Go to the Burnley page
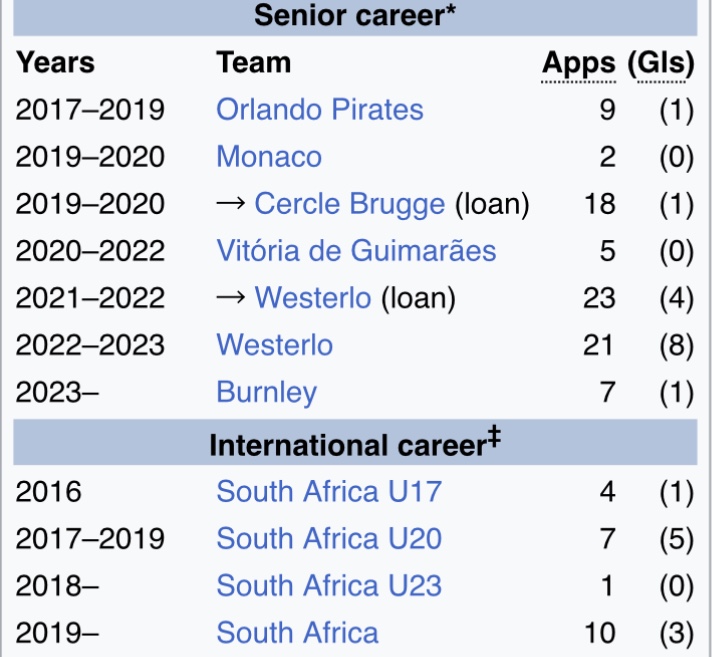The width and height of the screenshot is (714, 657). tap(266, 392)
